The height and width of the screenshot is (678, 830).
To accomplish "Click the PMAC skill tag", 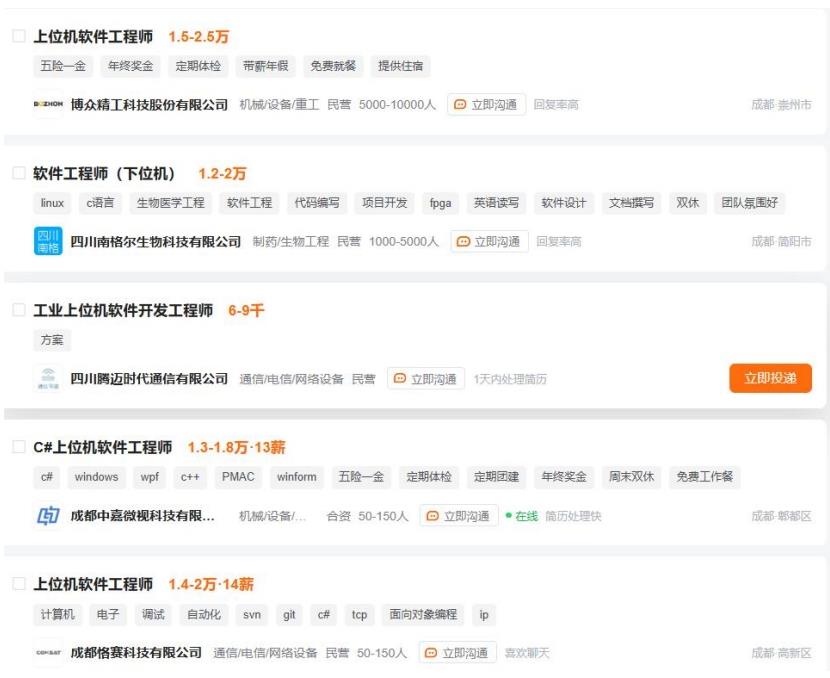I will pyautogui.click(x=238, y=477).
